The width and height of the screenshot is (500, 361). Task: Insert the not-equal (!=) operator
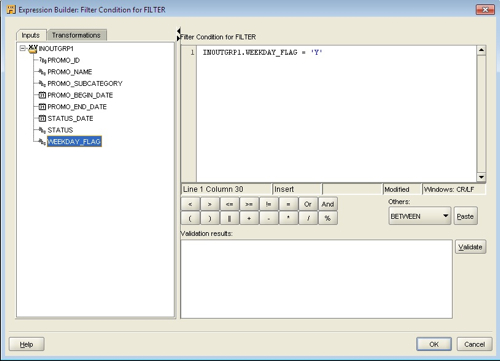pyautogui.click(x=269, y=204)
